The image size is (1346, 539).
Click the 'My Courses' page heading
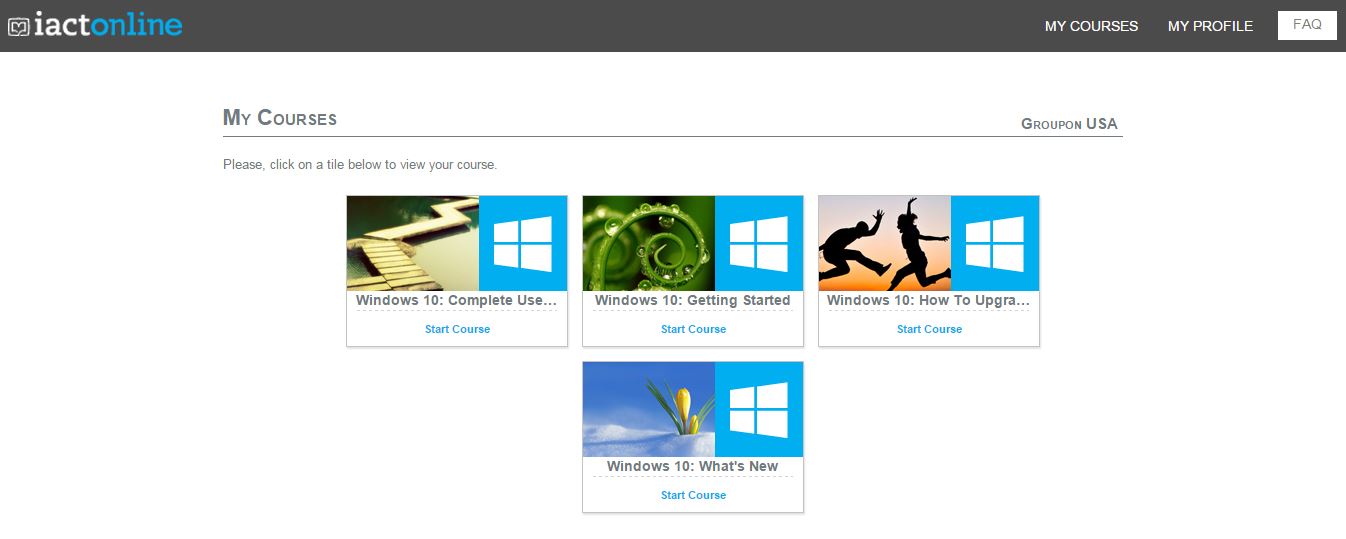[x=280, y=118]
